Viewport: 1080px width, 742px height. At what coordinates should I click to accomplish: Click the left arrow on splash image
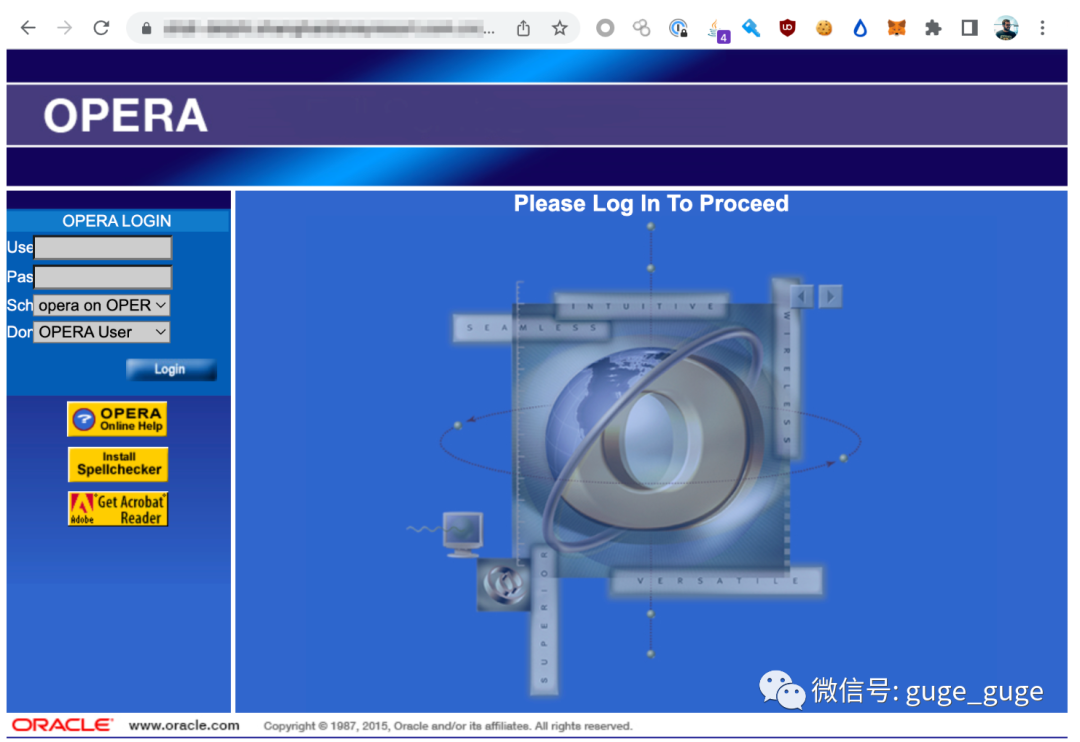pyautogui.click(x=801, y=297)
